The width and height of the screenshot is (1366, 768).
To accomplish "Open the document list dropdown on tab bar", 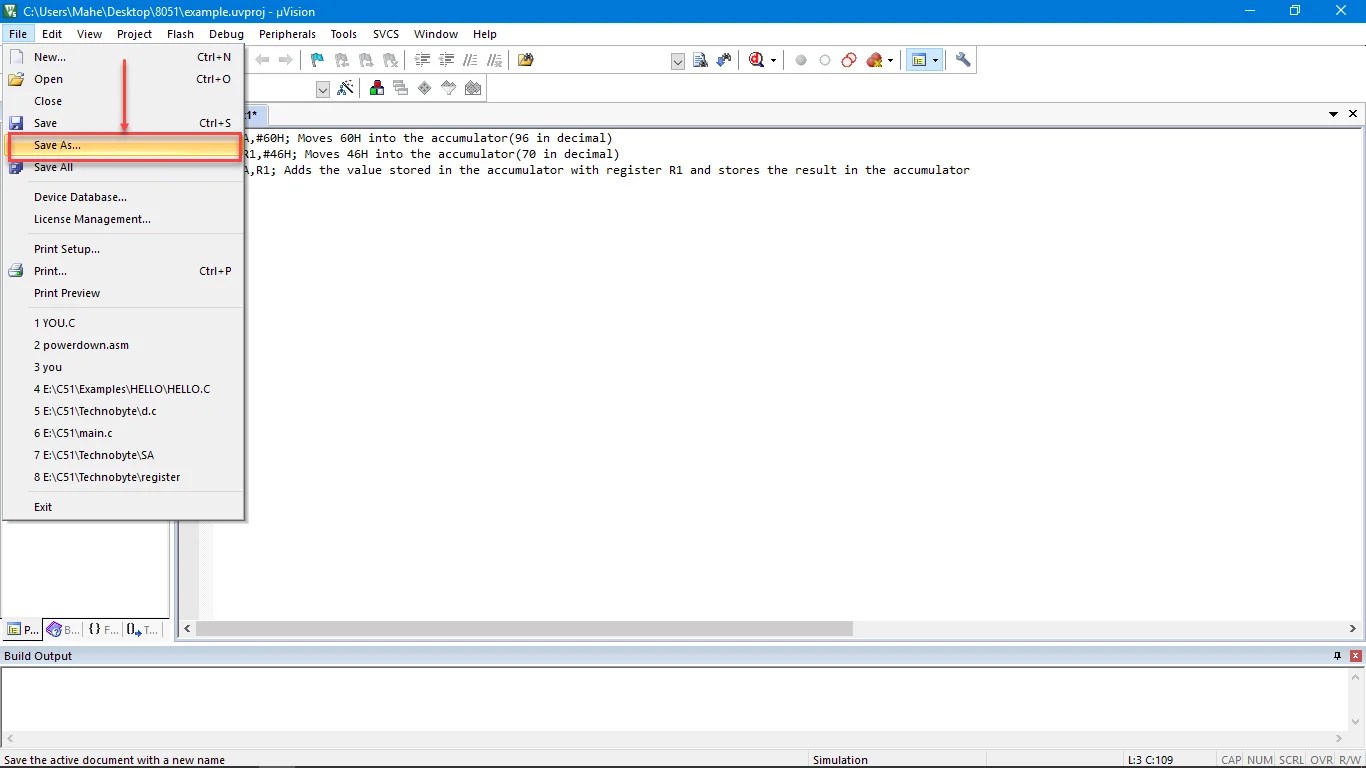I will tap(1334, 114).
